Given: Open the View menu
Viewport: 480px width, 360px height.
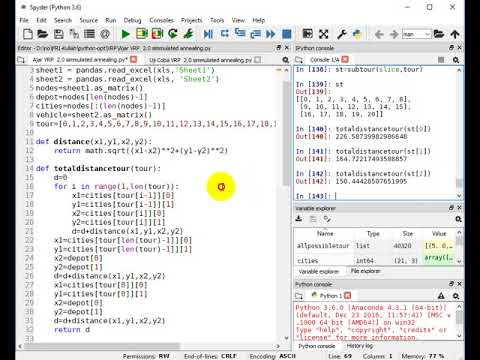Looking at the screenshot, I should [x=238, y=20].
